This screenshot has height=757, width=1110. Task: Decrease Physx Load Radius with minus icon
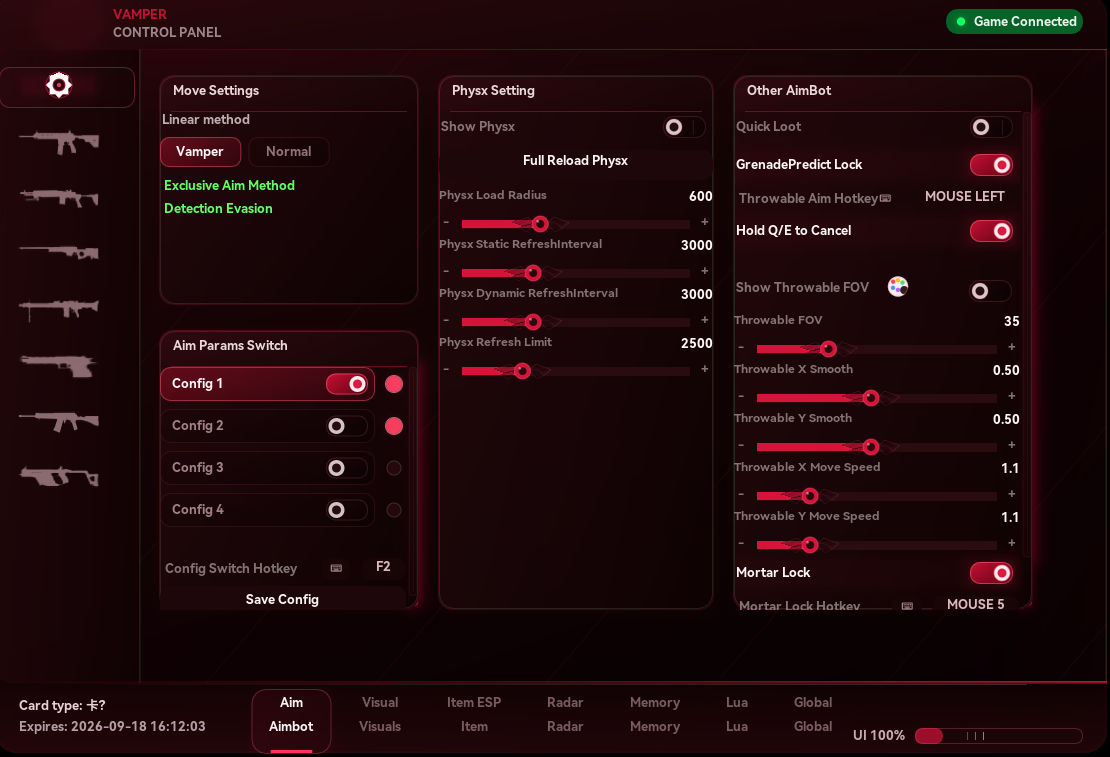click(x=446, y=222)
